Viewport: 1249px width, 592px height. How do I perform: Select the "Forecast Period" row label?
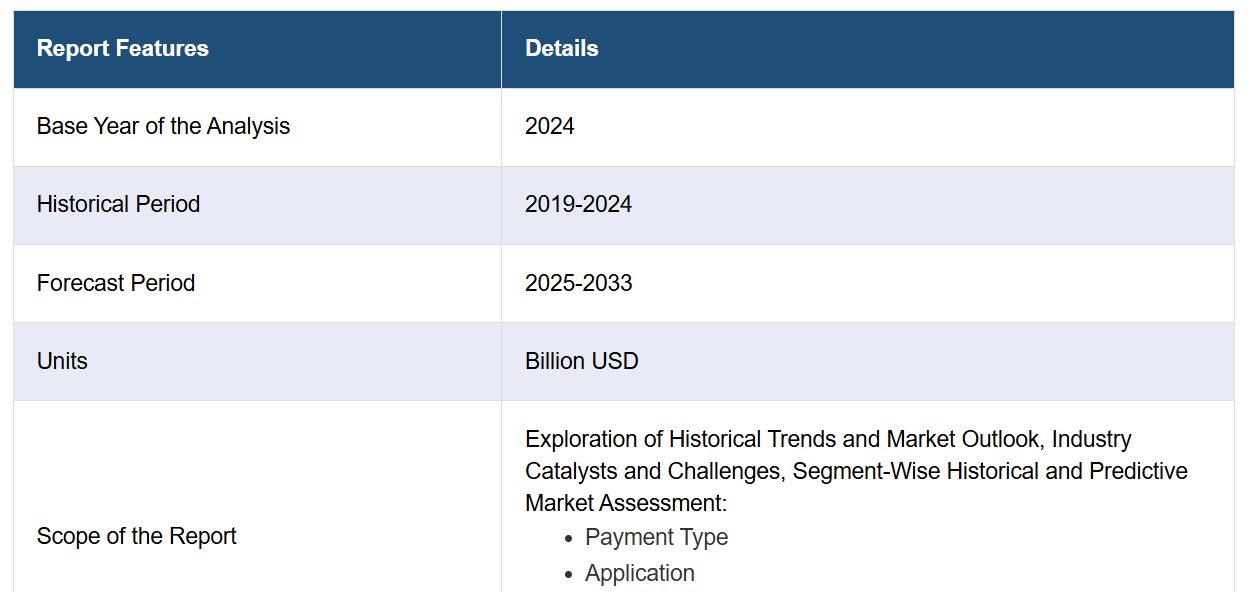(116, 283)
